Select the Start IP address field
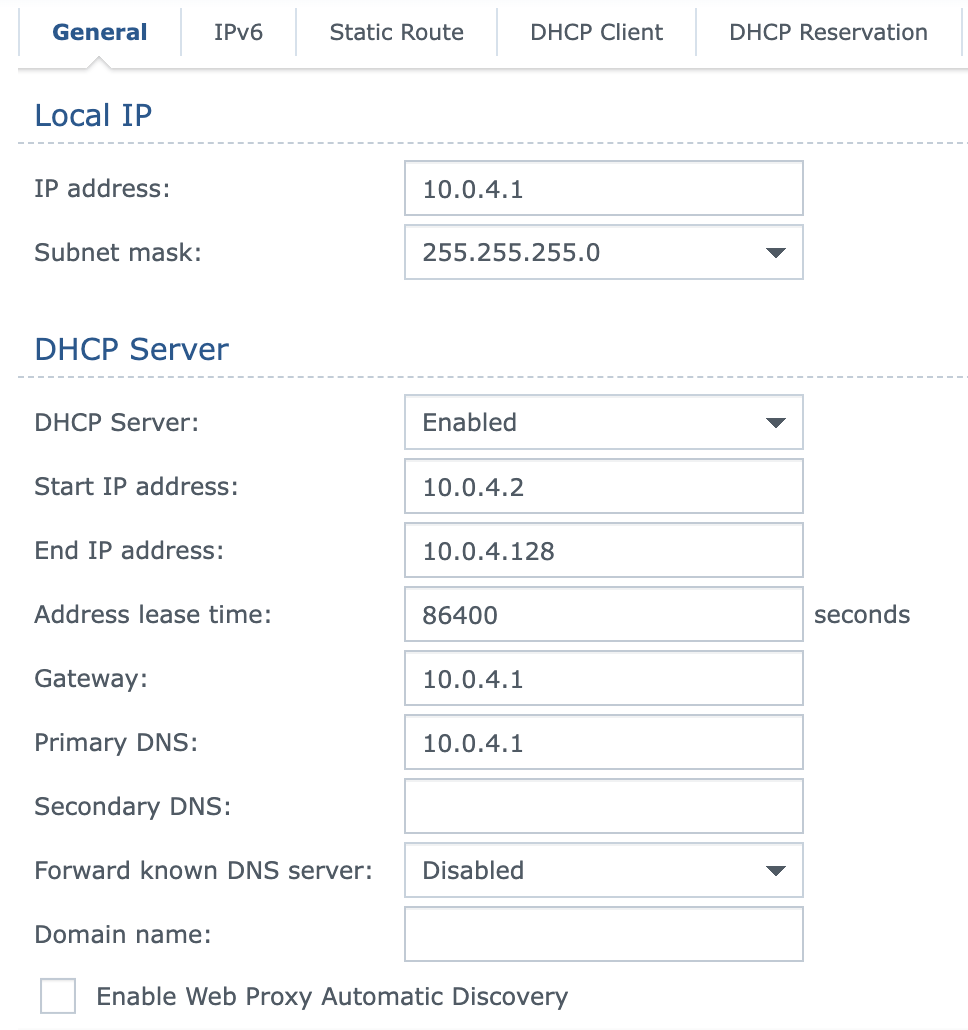 pos(603,486)
